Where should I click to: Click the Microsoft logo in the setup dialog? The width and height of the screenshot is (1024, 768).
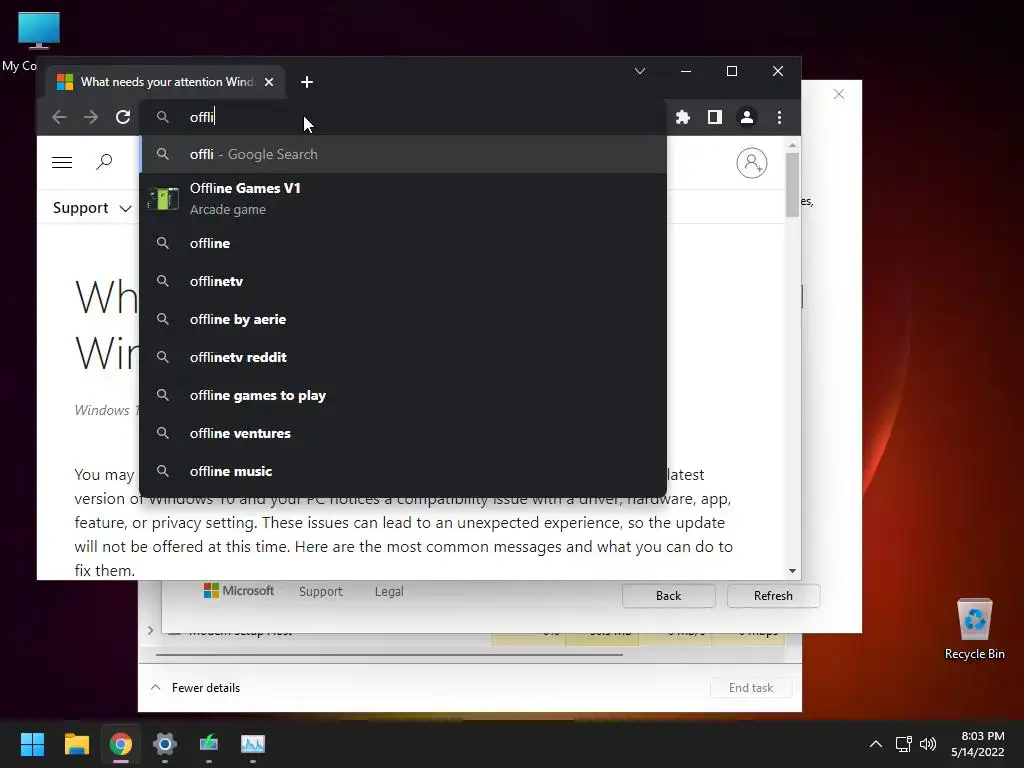[239, 591]
